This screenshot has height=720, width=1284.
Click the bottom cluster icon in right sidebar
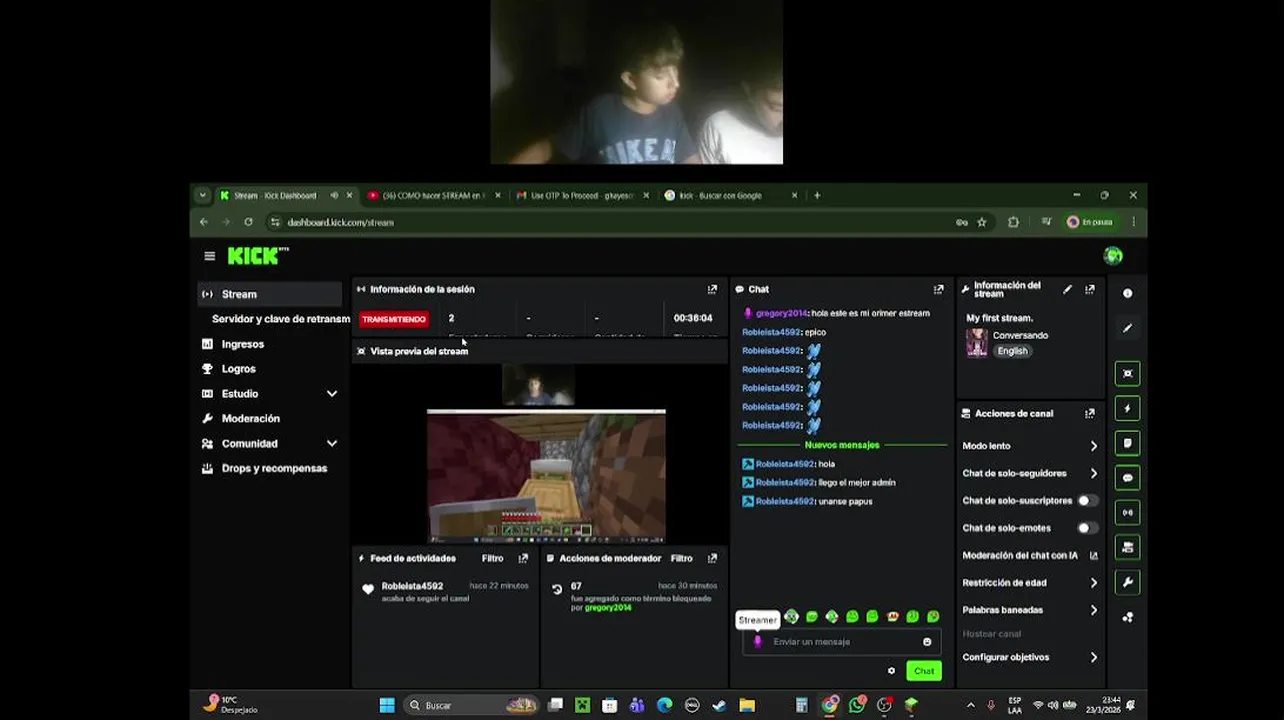click(1127, 617)
